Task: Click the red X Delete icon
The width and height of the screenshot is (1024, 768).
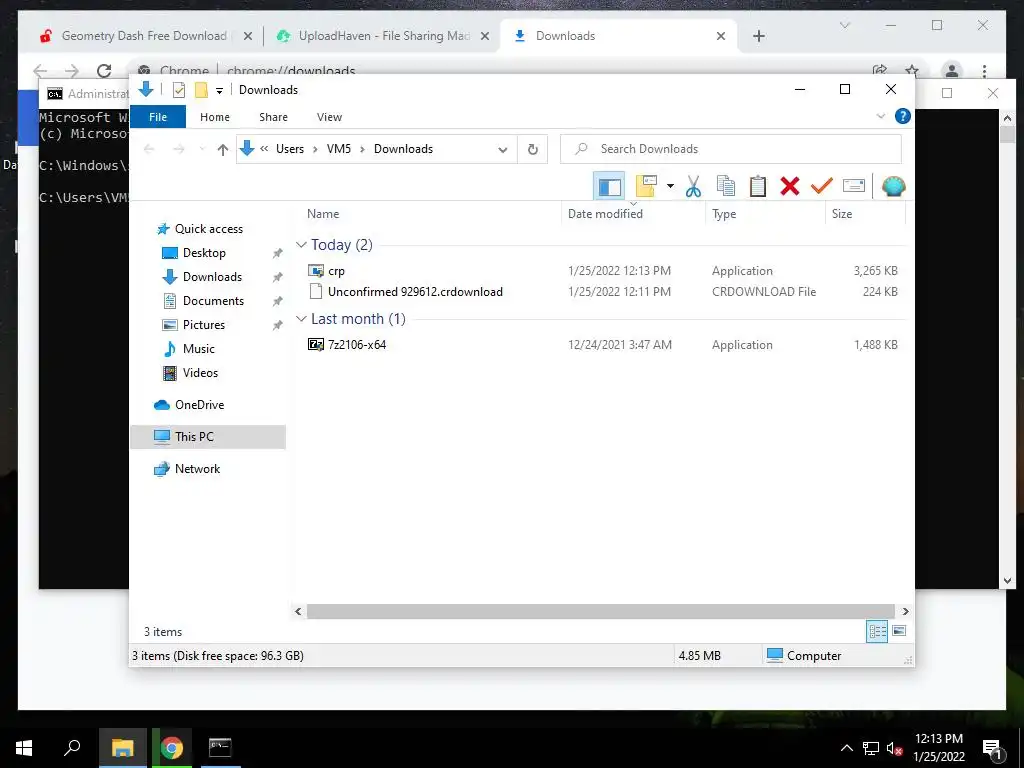Action: (x=790, y=186)
